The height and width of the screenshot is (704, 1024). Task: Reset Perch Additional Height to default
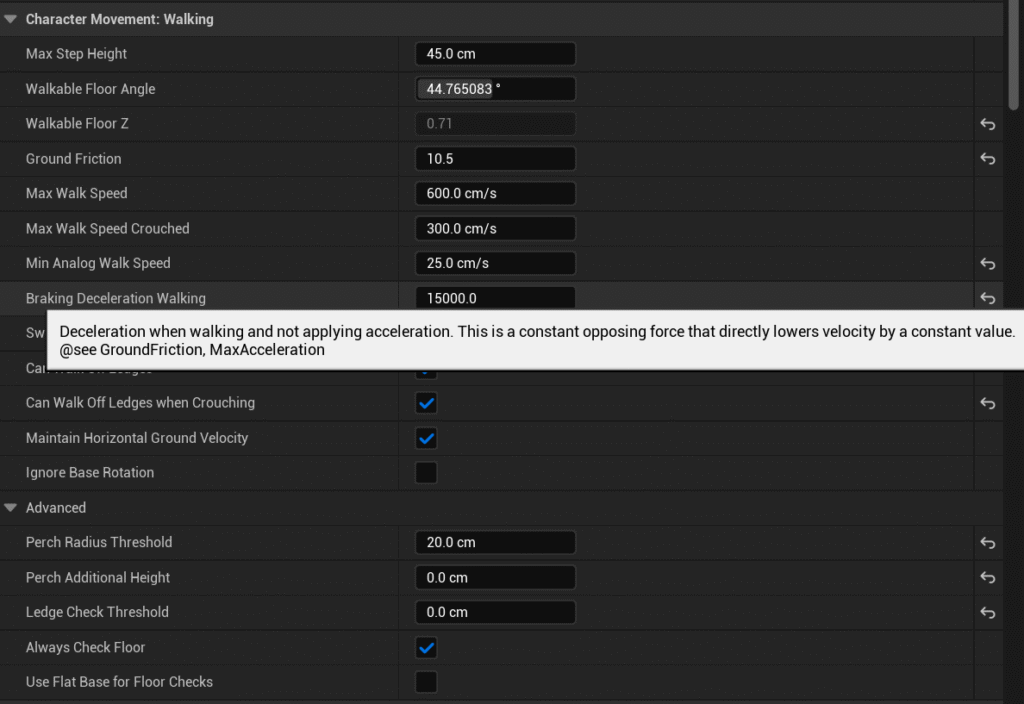[x=987, y=578]
